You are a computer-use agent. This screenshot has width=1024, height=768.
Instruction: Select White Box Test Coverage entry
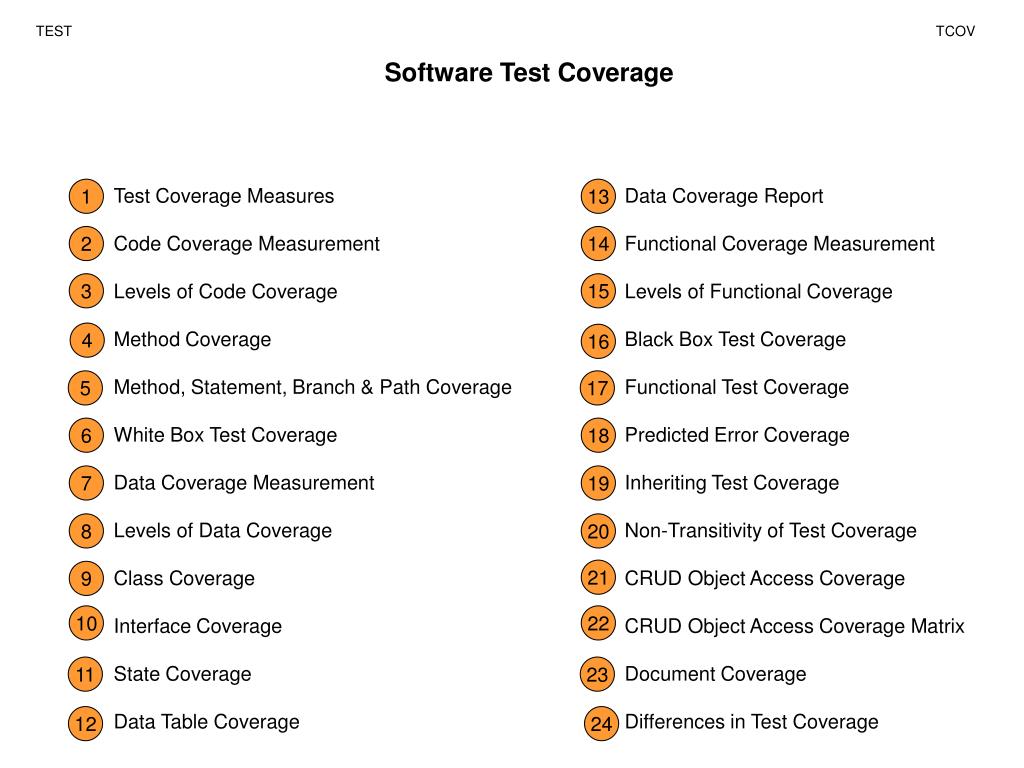225,435
